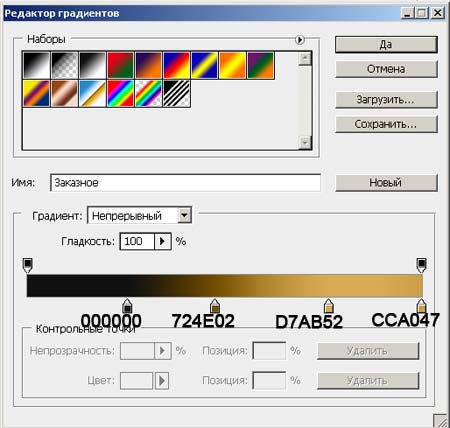
Task: Select the orange-yellow-orange gradient preset
Action: 233,65
